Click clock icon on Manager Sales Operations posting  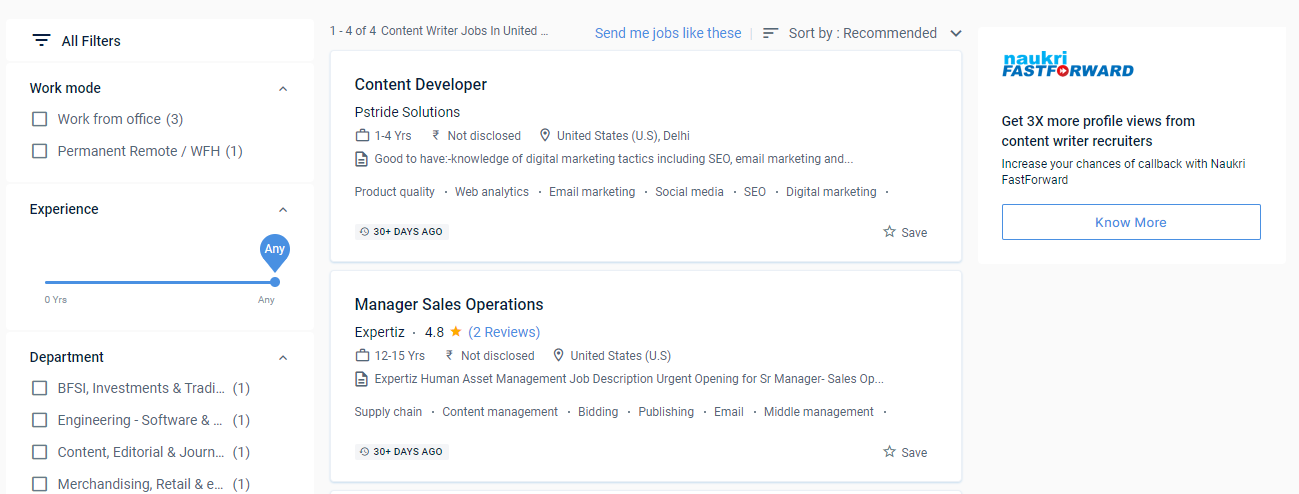click(365, 452)
